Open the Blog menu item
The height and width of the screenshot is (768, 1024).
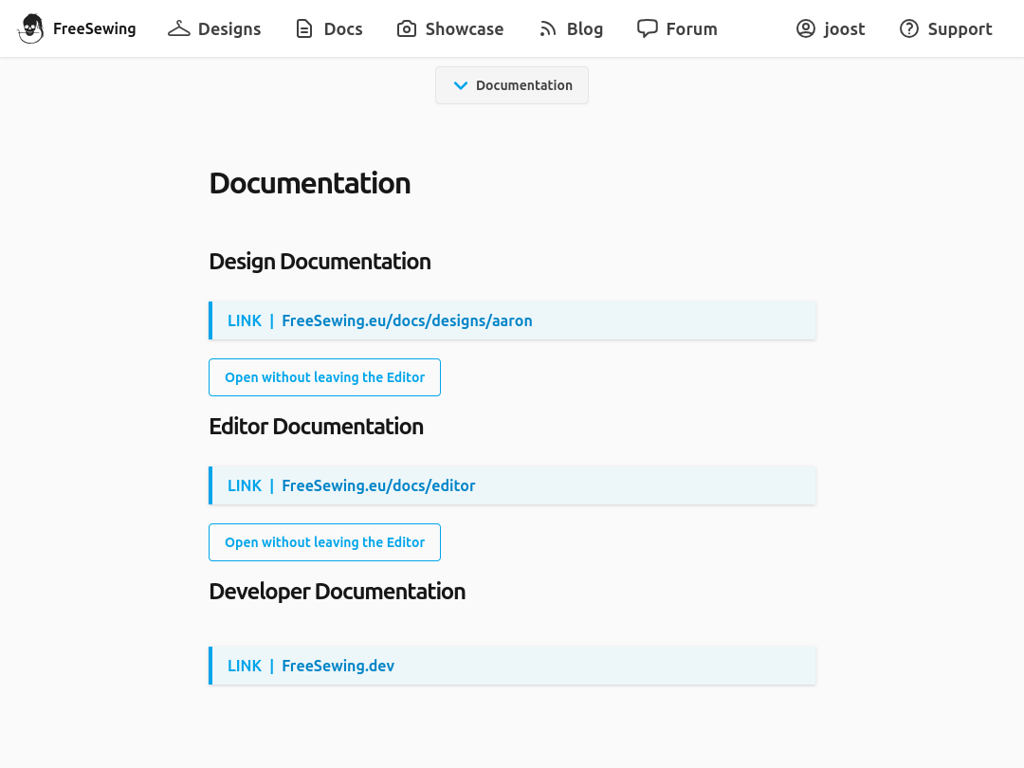[x=584, y=29]
